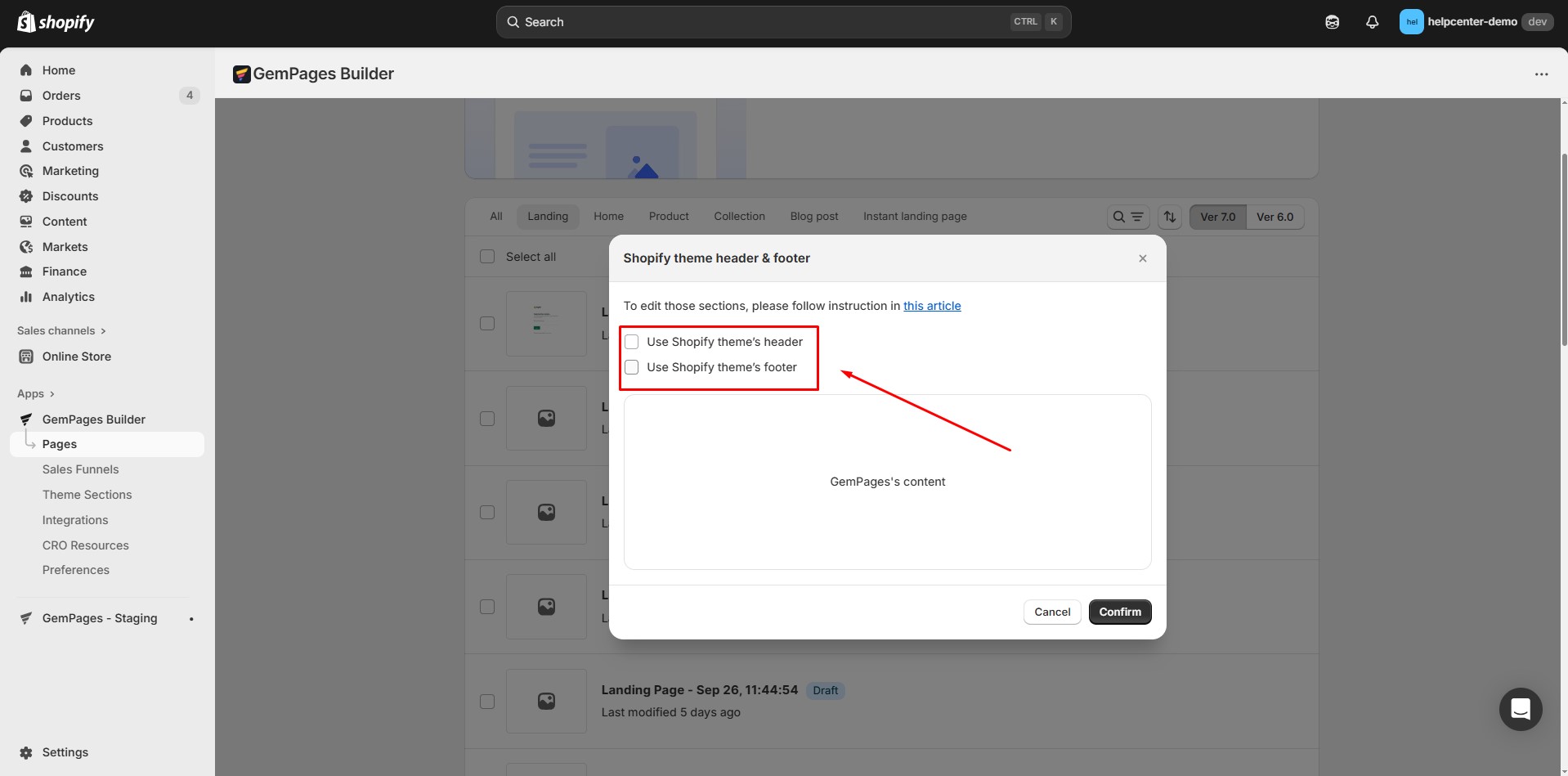Image resolution: width=1568 pixels, height=776 pixels.
Task: Open the three-dot more actions menu for GemPages Builder
Action: 1542,74
